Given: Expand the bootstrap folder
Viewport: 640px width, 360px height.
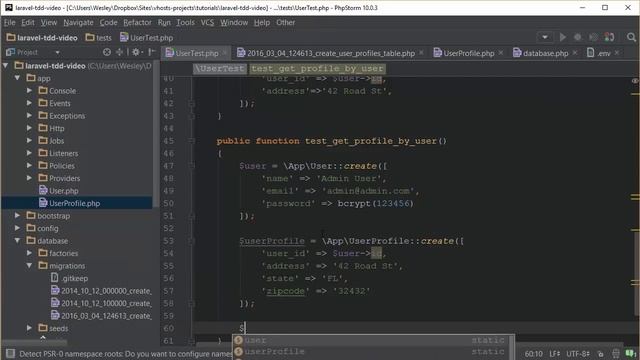Looking at the screenshot, I should coord(18,216).
